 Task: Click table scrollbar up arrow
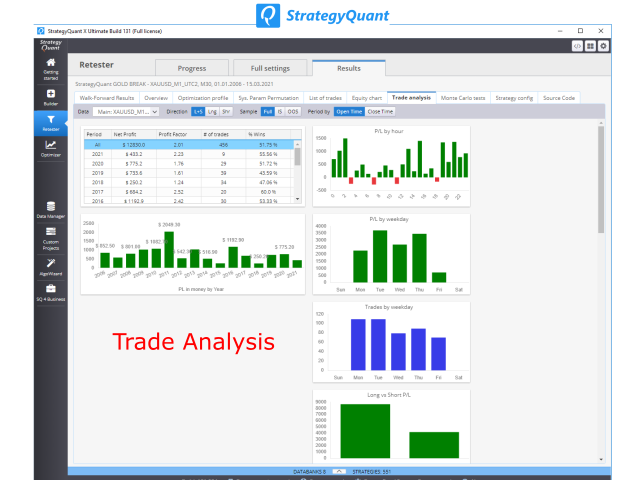[x=298, y=144]
